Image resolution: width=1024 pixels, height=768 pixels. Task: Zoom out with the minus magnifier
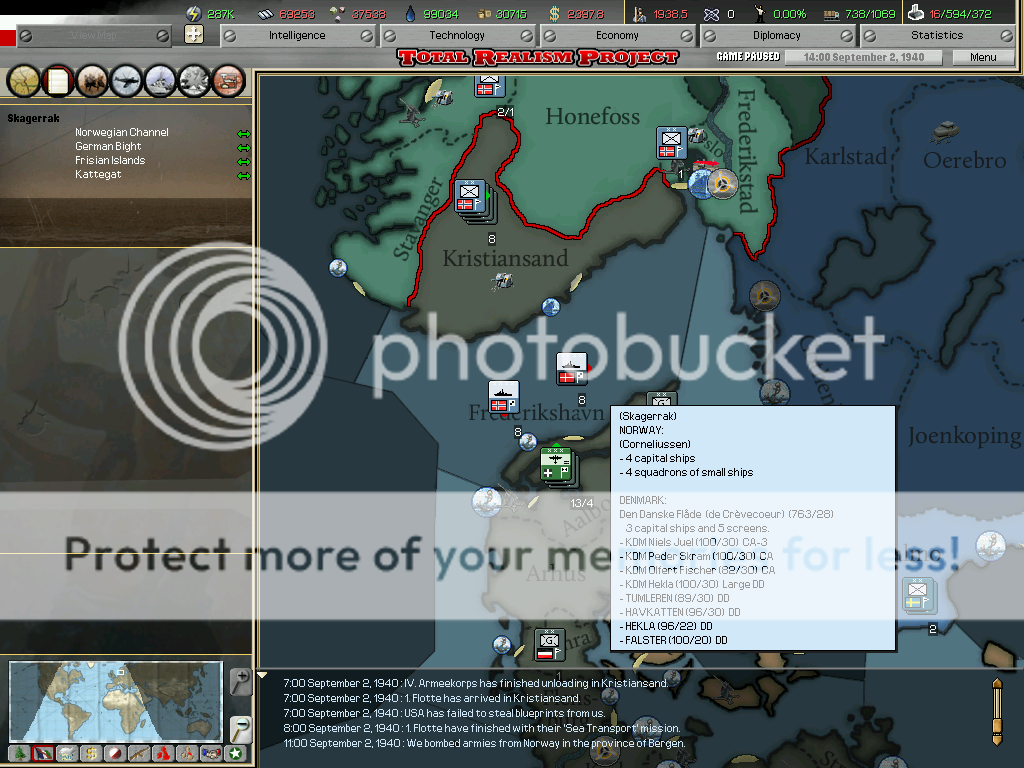click(x=240, y=727)
